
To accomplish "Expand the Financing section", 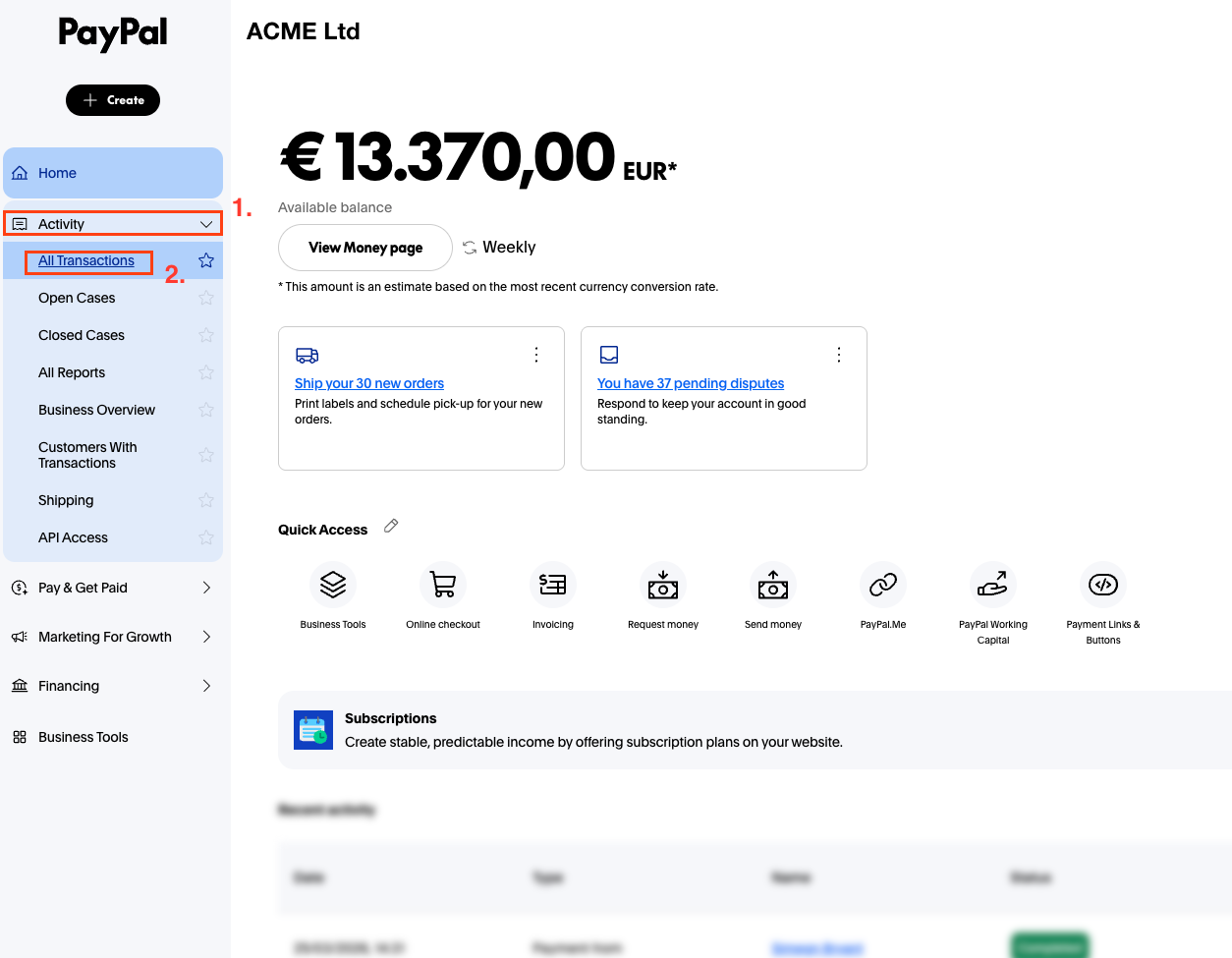I will (x=207, y=685).
